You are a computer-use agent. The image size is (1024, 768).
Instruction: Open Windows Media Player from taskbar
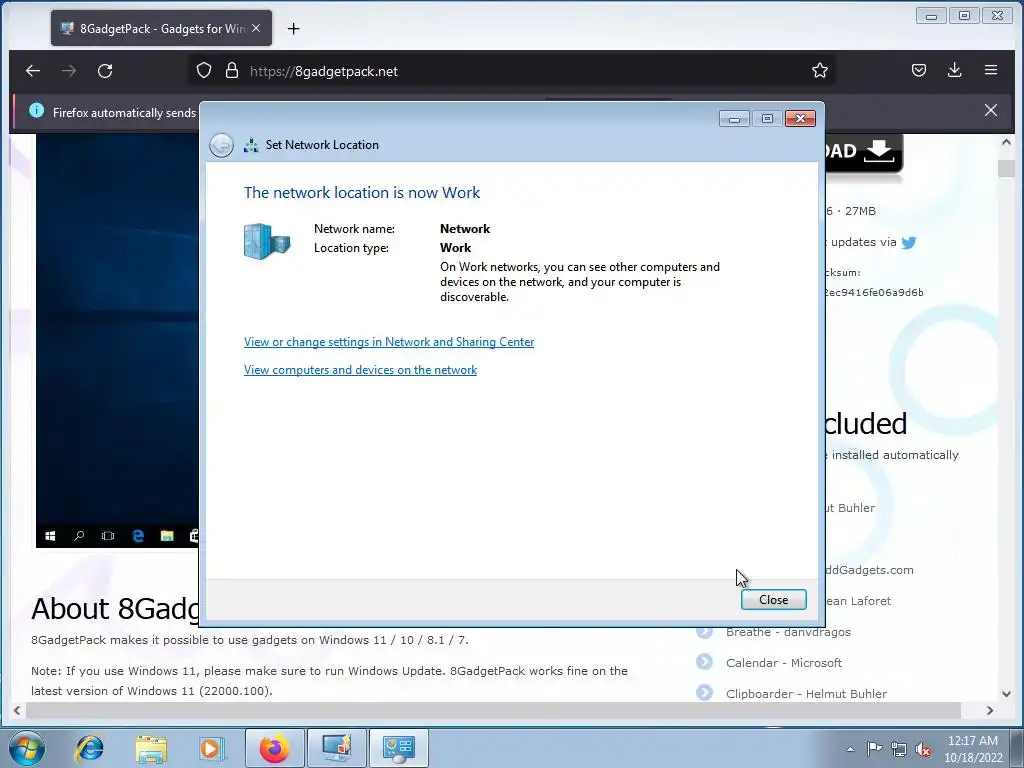[x=212, y=748]
